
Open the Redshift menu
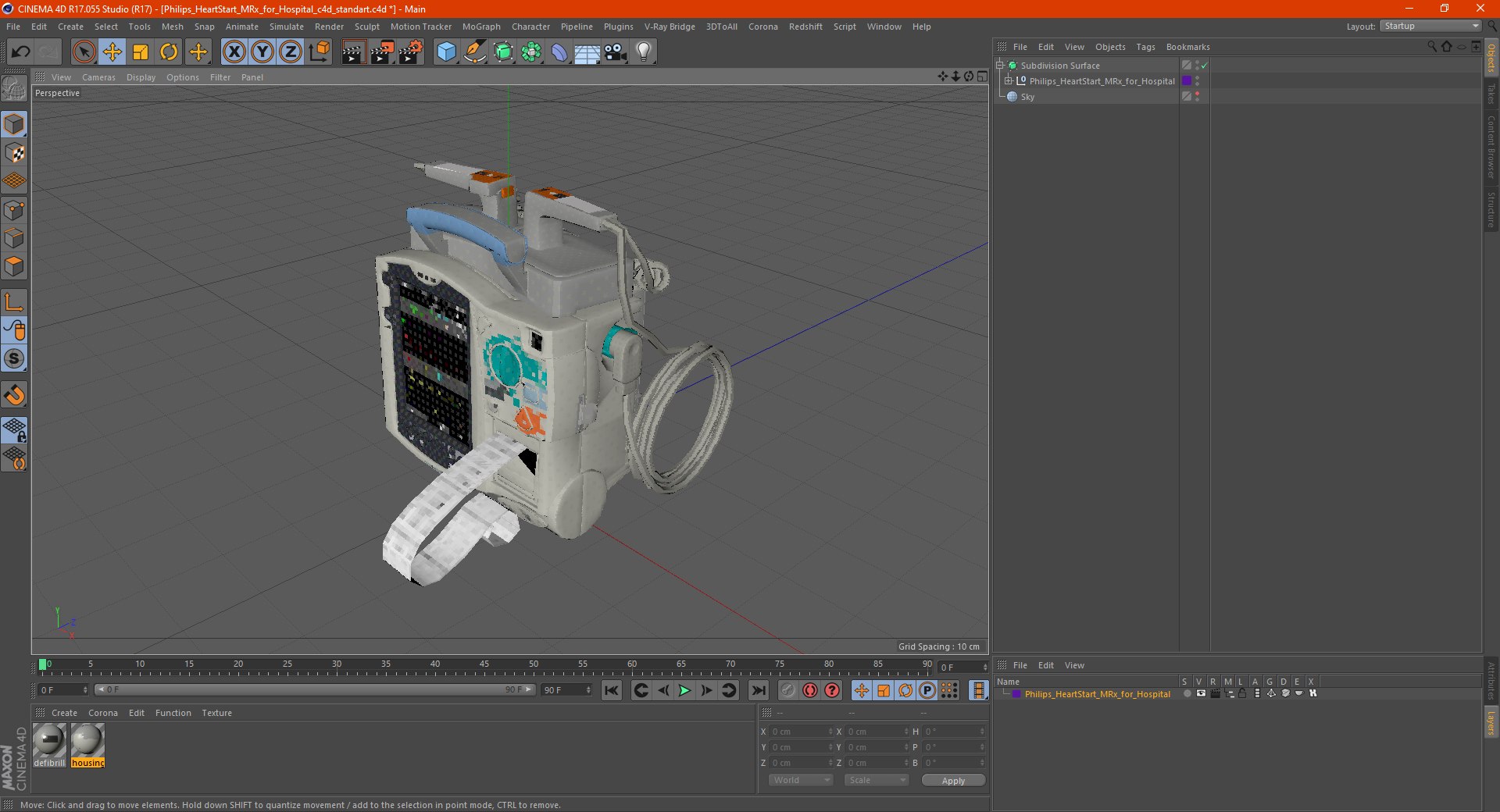click(805, 27)
